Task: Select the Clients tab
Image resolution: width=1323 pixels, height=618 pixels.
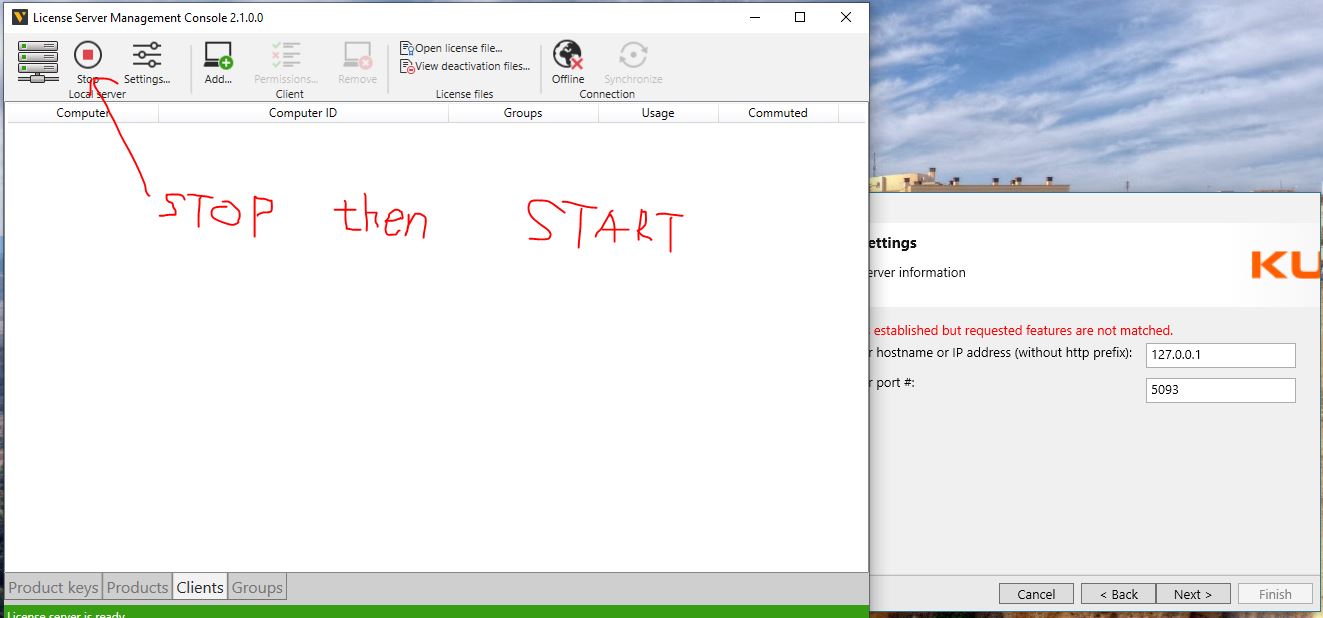Action: (x=200, y=588)
